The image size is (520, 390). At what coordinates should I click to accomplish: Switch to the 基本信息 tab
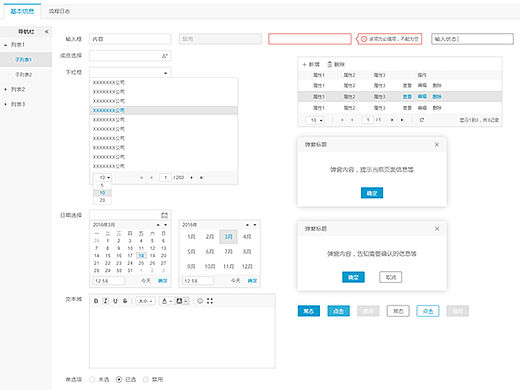tap(22, 11)
